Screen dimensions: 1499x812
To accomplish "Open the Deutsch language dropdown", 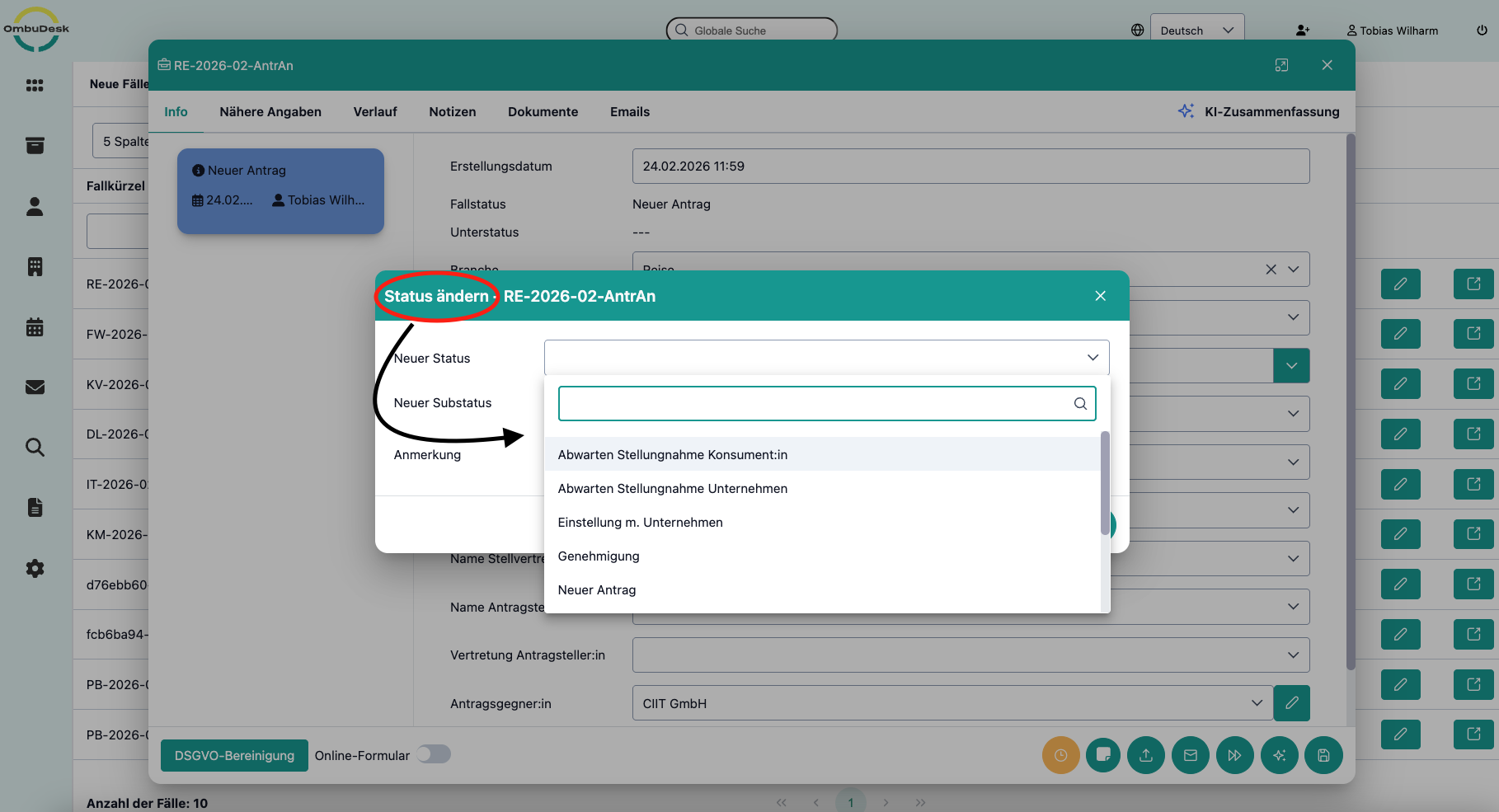I will pos(1196,31).
